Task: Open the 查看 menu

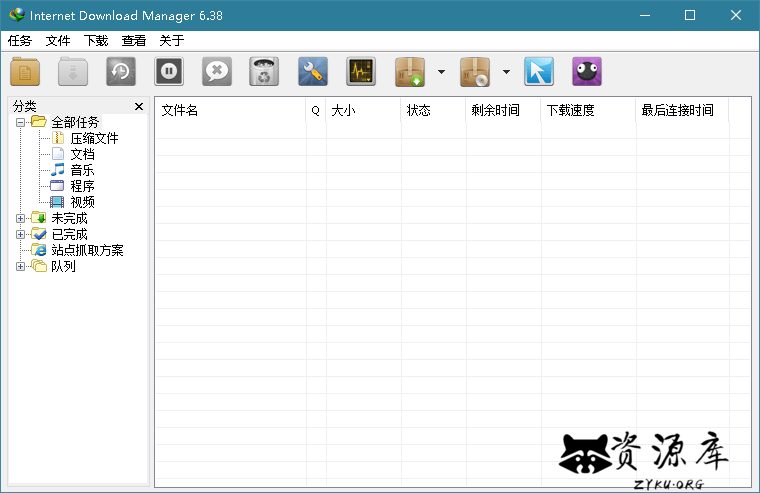Action: point(134,41)
